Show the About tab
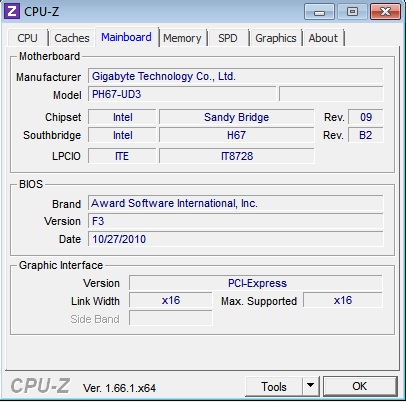Image resolution: width=406 pixels, height=402 pixels. [x=323, y=38]
